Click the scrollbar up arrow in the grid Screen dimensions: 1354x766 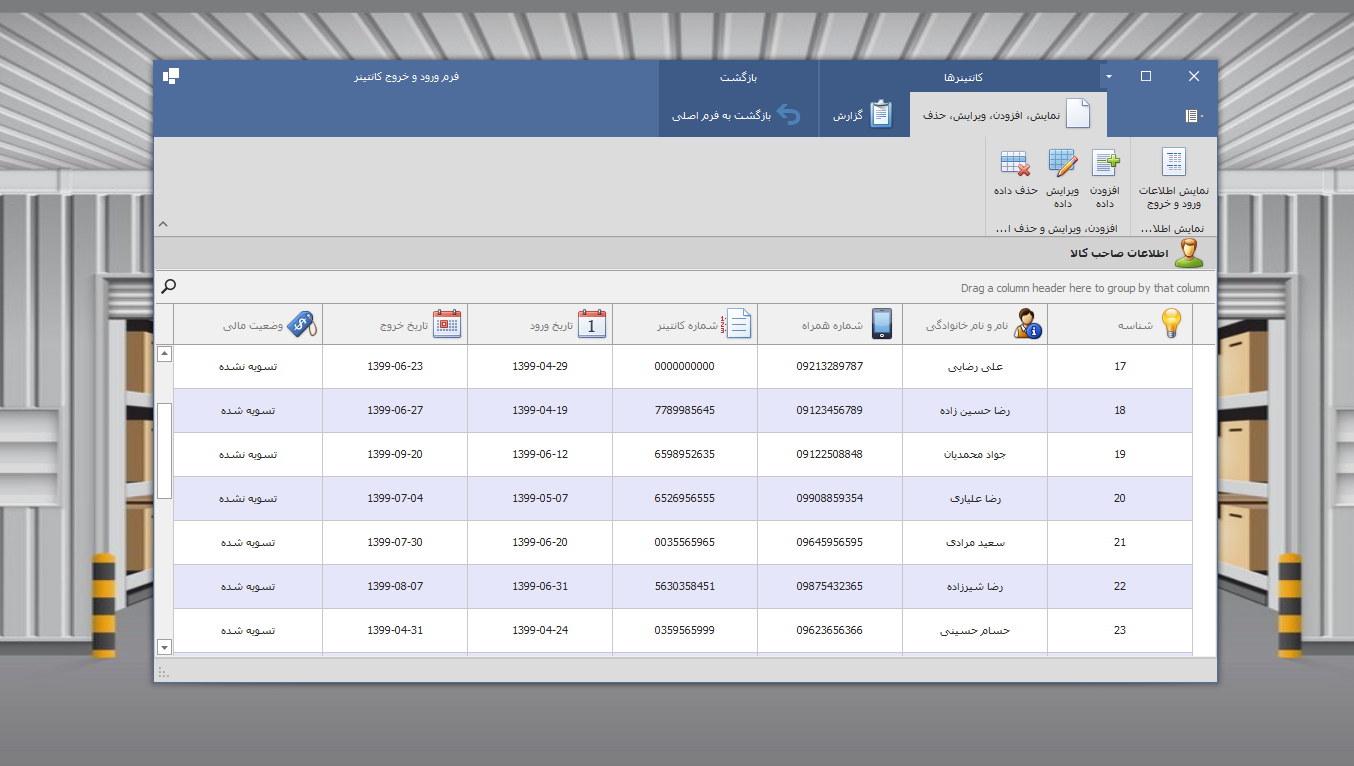tap(165, 354)
